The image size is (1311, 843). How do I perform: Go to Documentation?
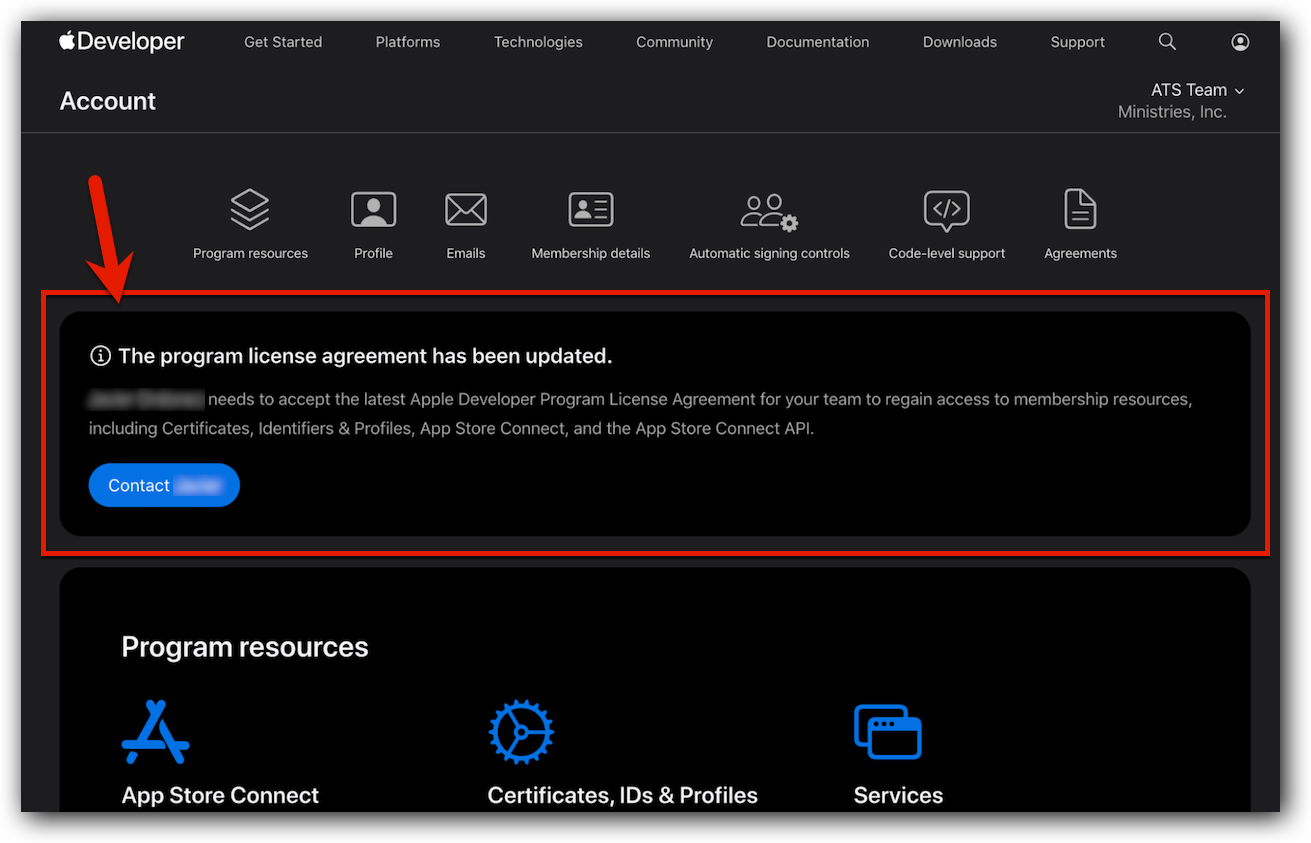tap(818, 42)
